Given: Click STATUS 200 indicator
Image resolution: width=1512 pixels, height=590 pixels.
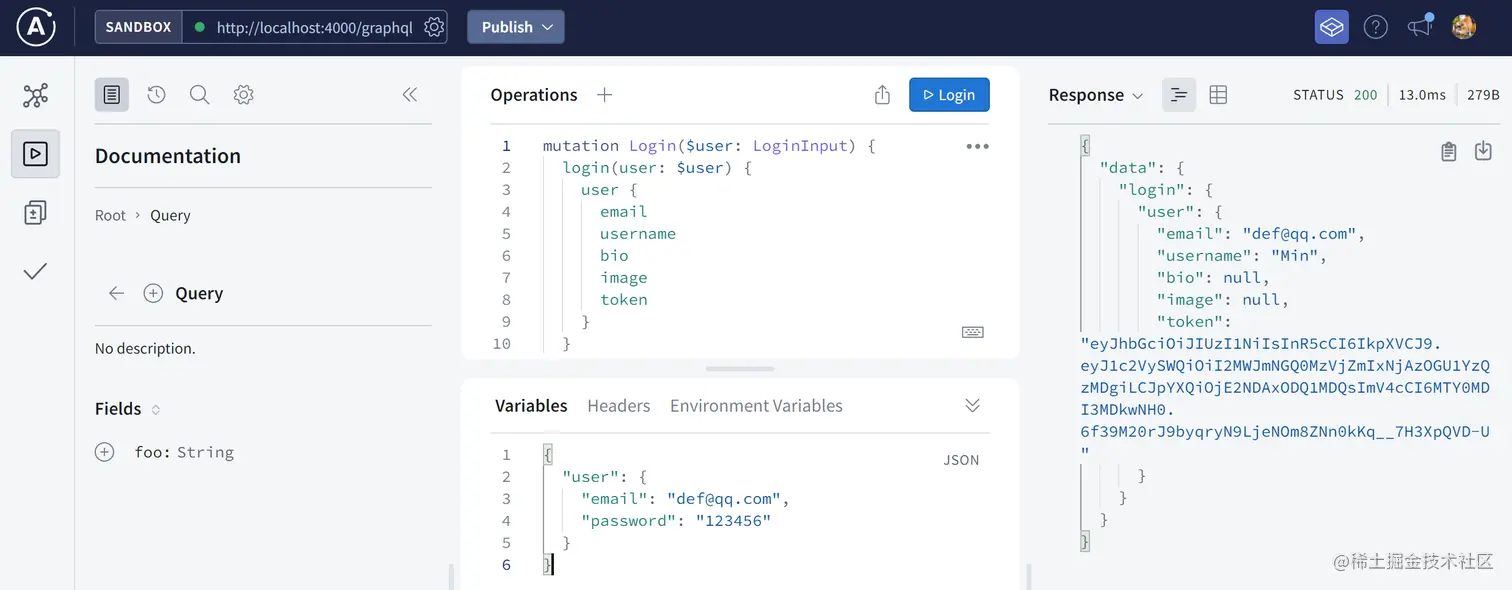Looking at the screenshot, I should [1335, 95].
